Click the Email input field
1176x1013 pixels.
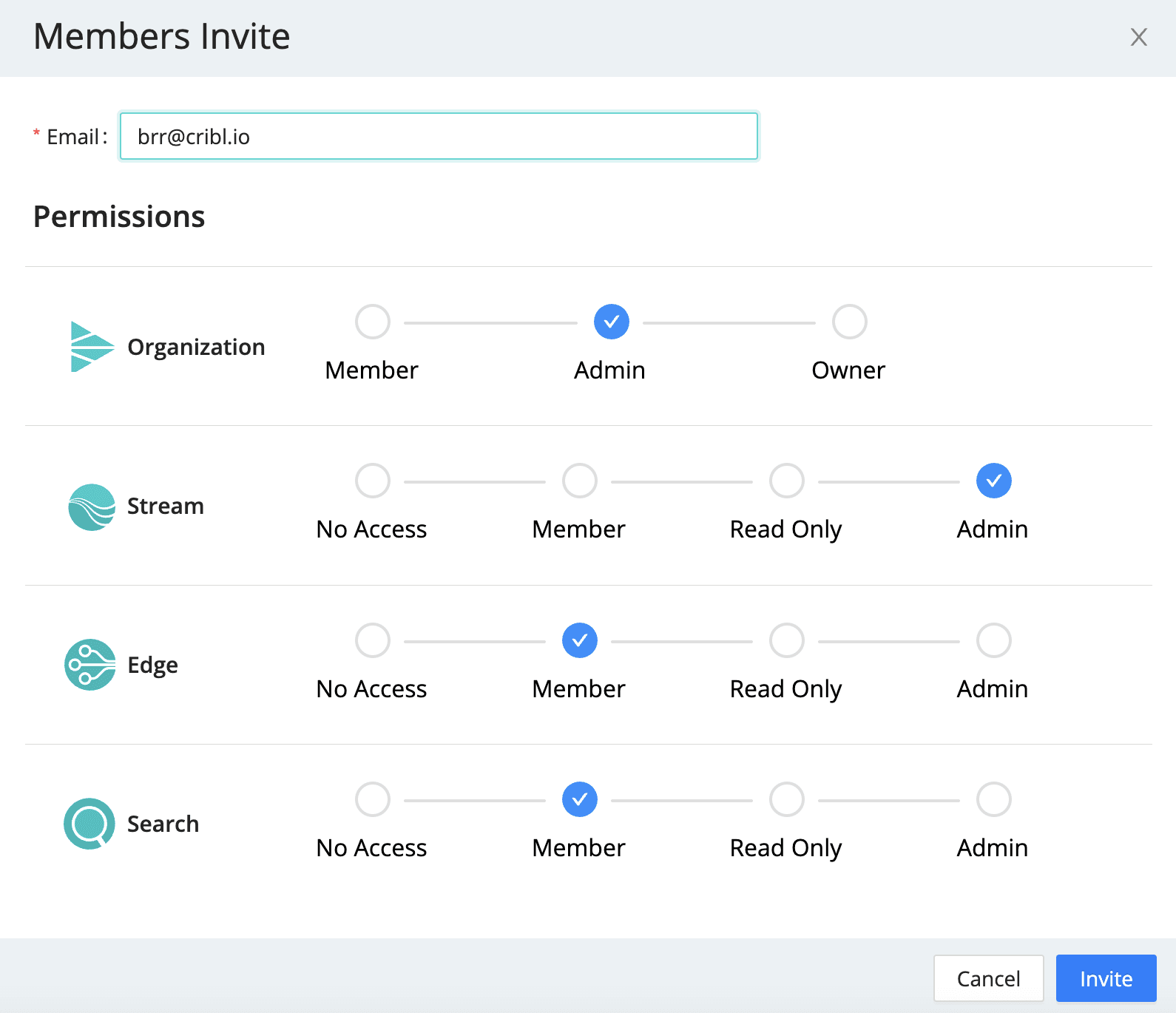point(439,137)
